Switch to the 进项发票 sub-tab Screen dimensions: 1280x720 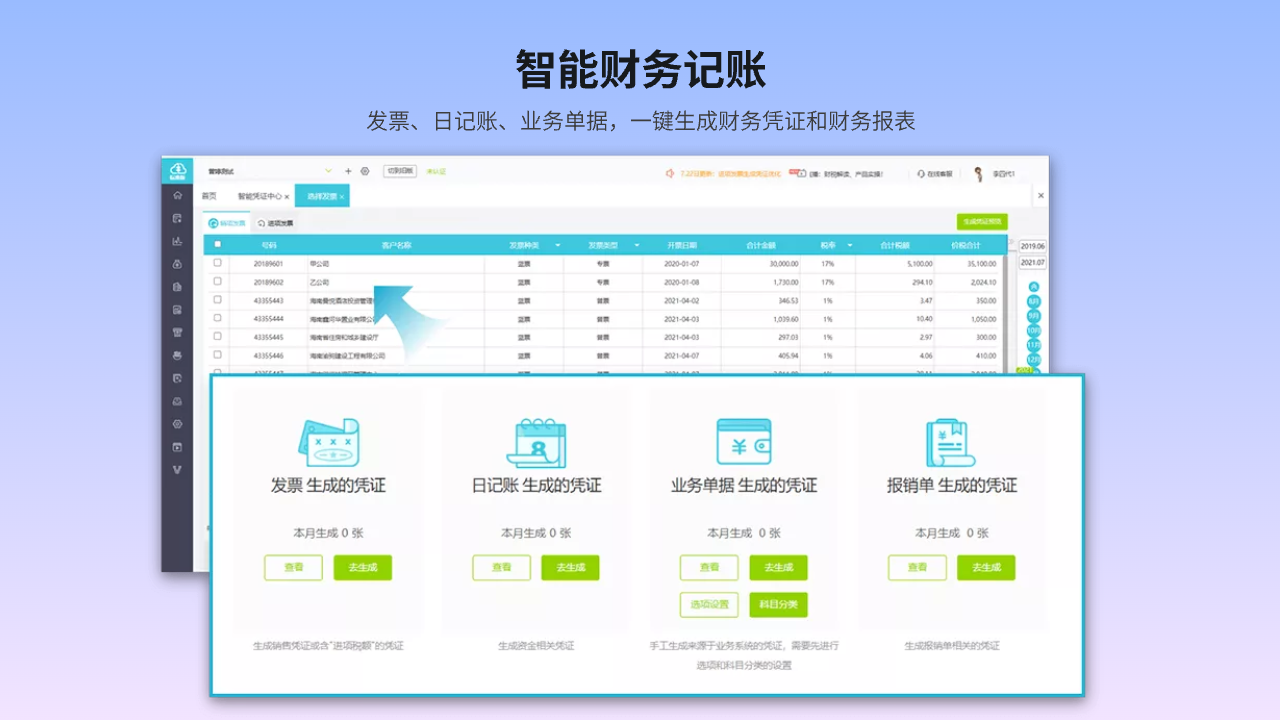[274, 223]
